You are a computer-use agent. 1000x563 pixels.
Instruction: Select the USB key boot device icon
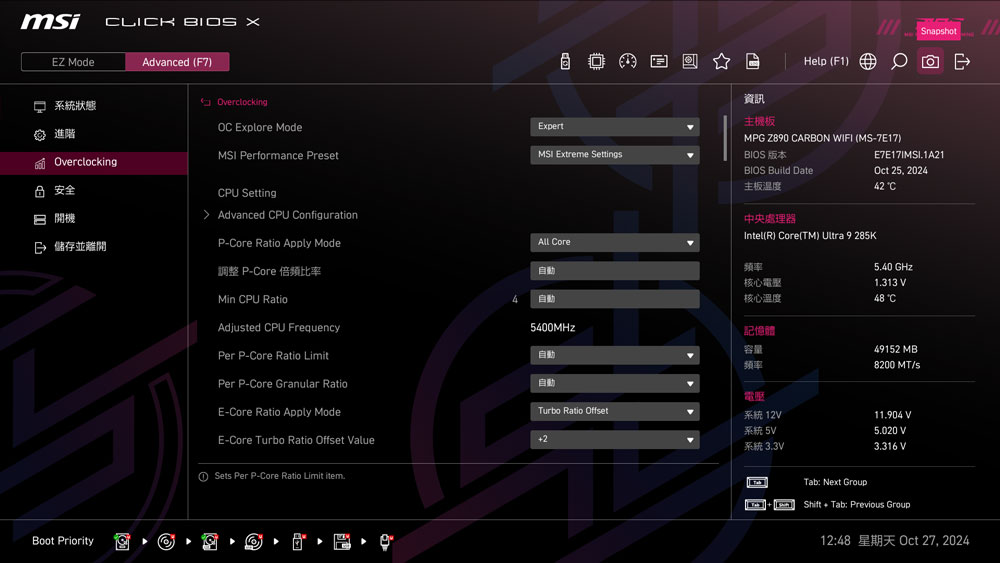tap(298, 541)
